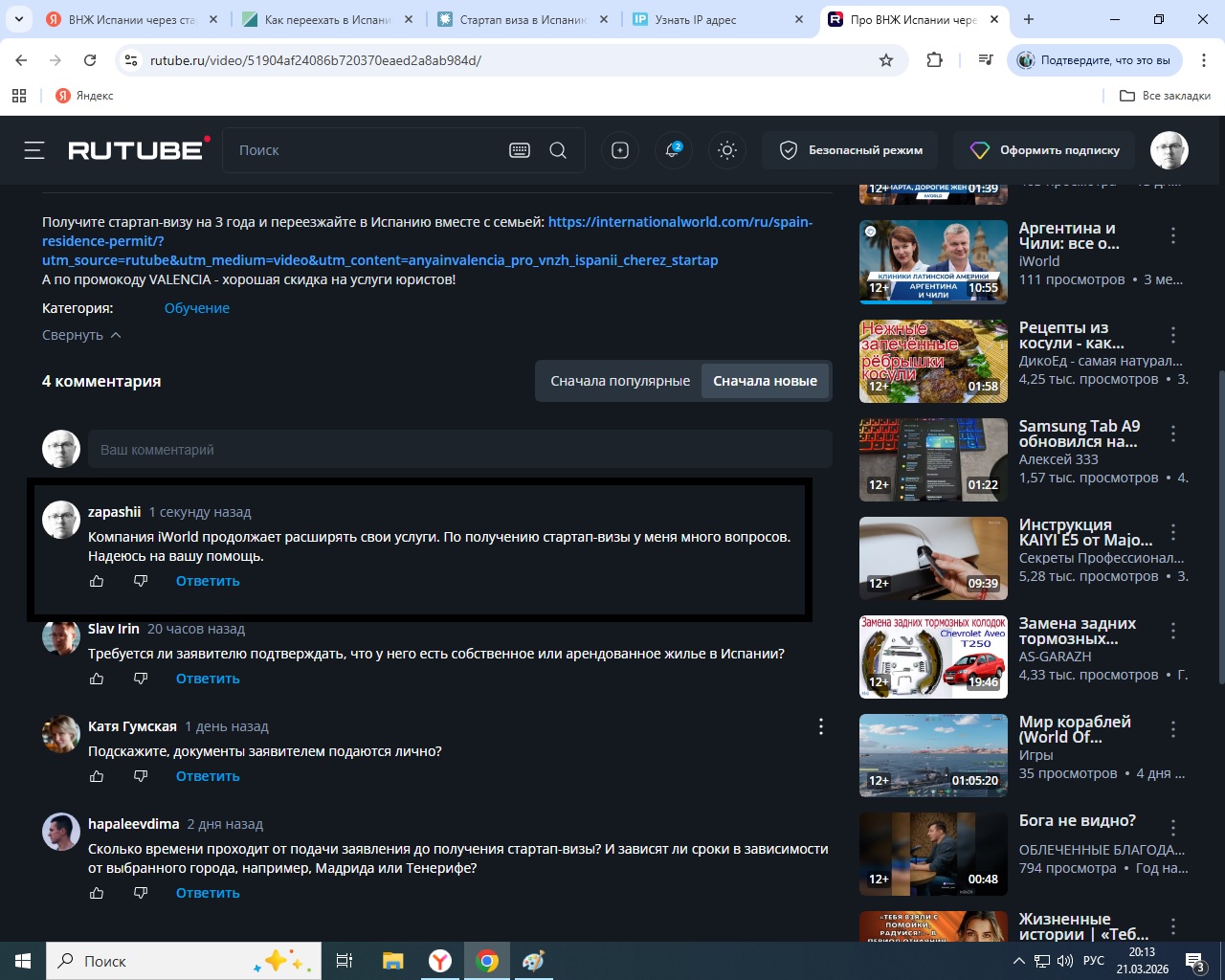This screenshot has width=1225, height=980.
Task: Open the Chrome apps grid in bookmarks bar
Action: pyautogui.click(x=19, y=96)
